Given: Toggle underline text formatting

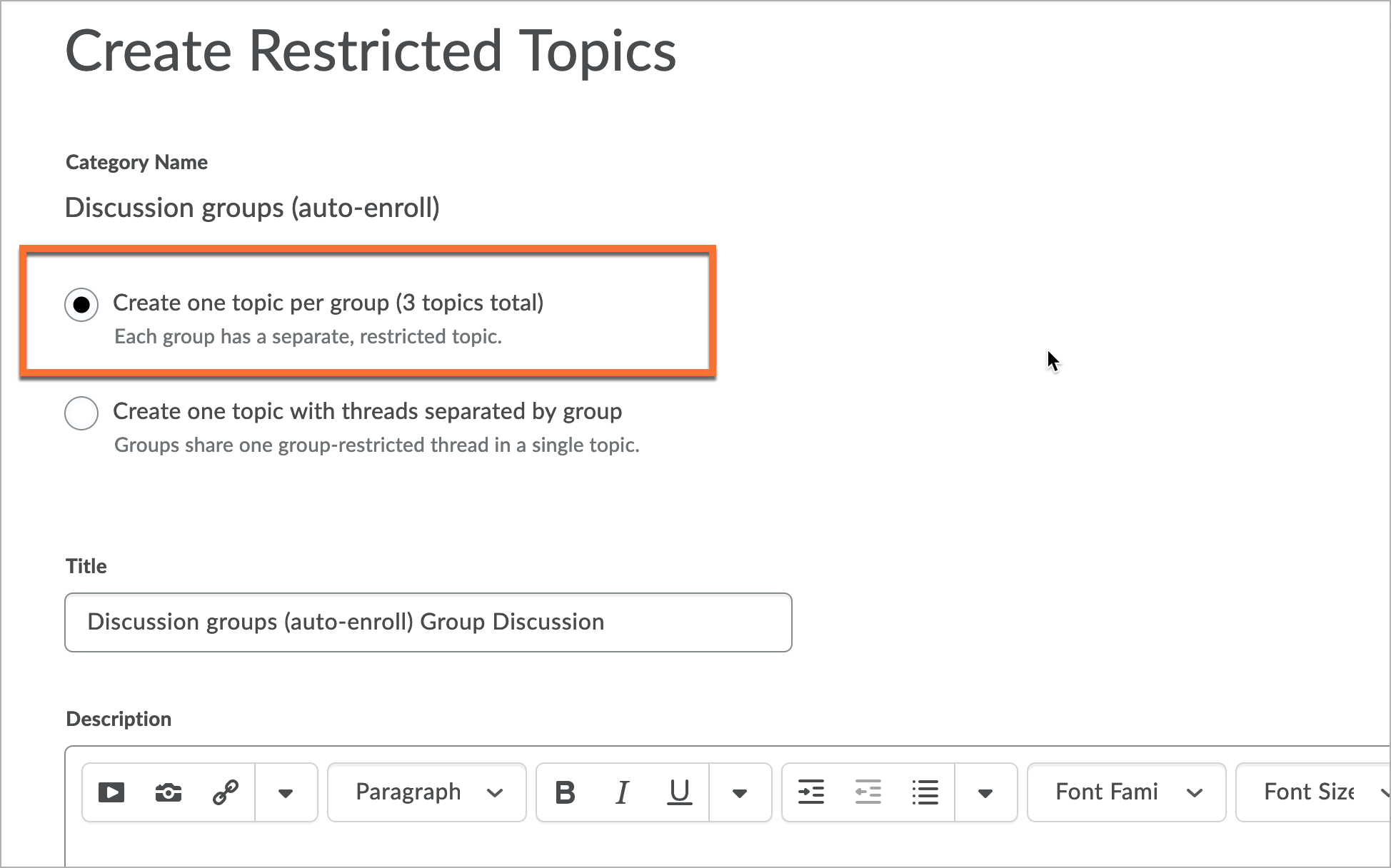Looking at the screenshot, I should click(x=679, y=792).
